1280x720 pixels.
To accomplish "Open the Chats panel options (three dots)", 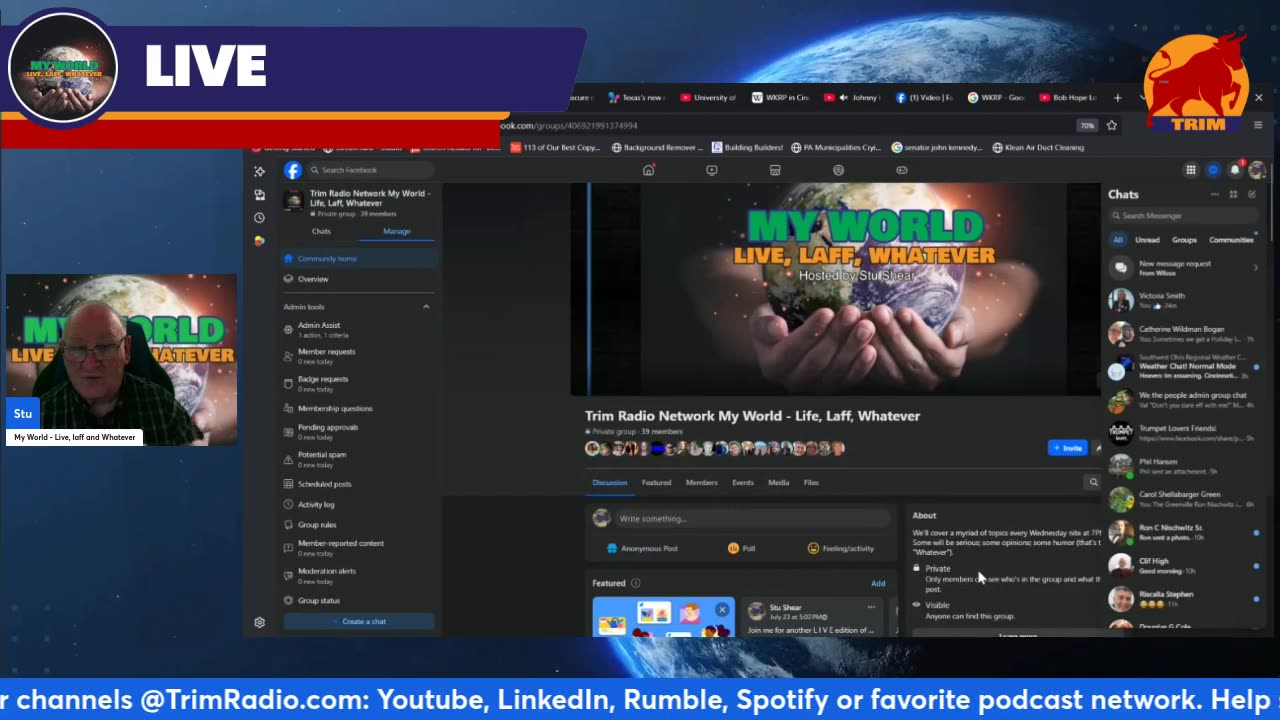I will tap(1215, 194).
